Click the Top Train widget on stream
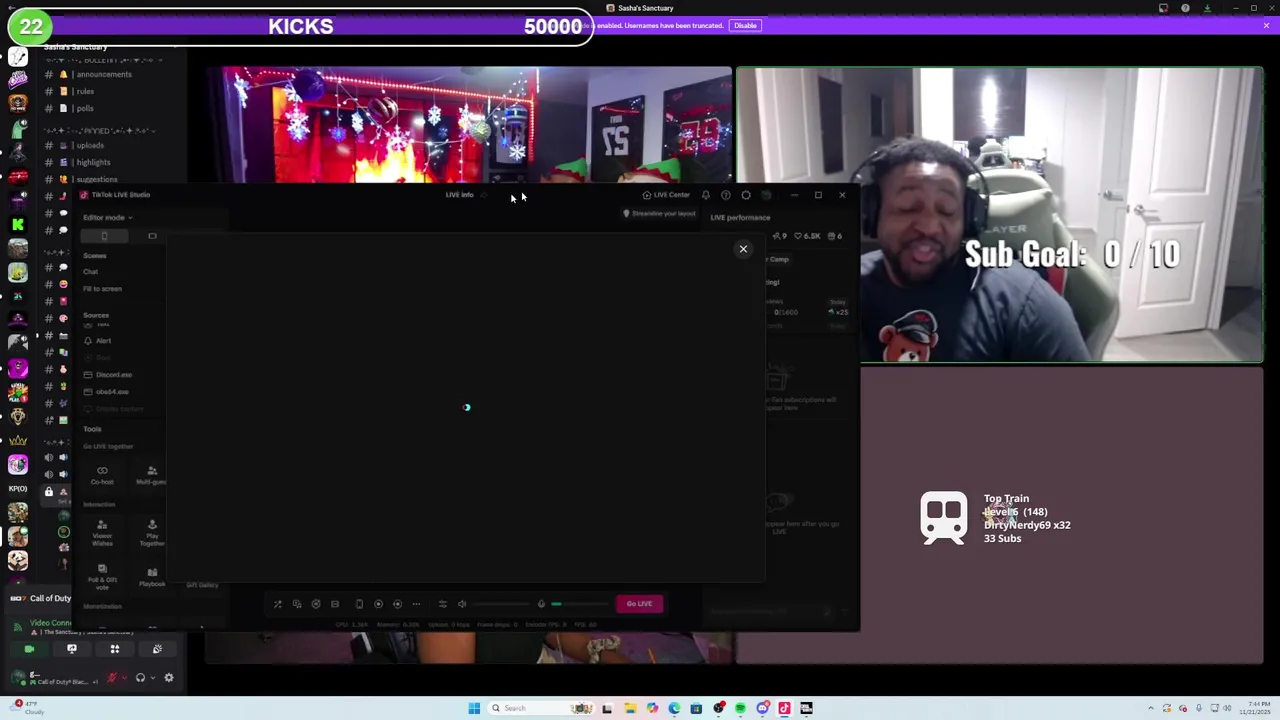Screen dimensions: 1280x720 (x=996, y=518)
